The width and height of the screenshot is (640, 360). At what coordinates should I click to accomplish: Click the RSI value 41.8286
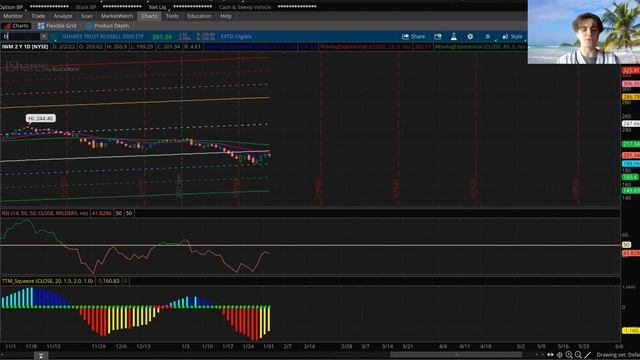[101, 213]
